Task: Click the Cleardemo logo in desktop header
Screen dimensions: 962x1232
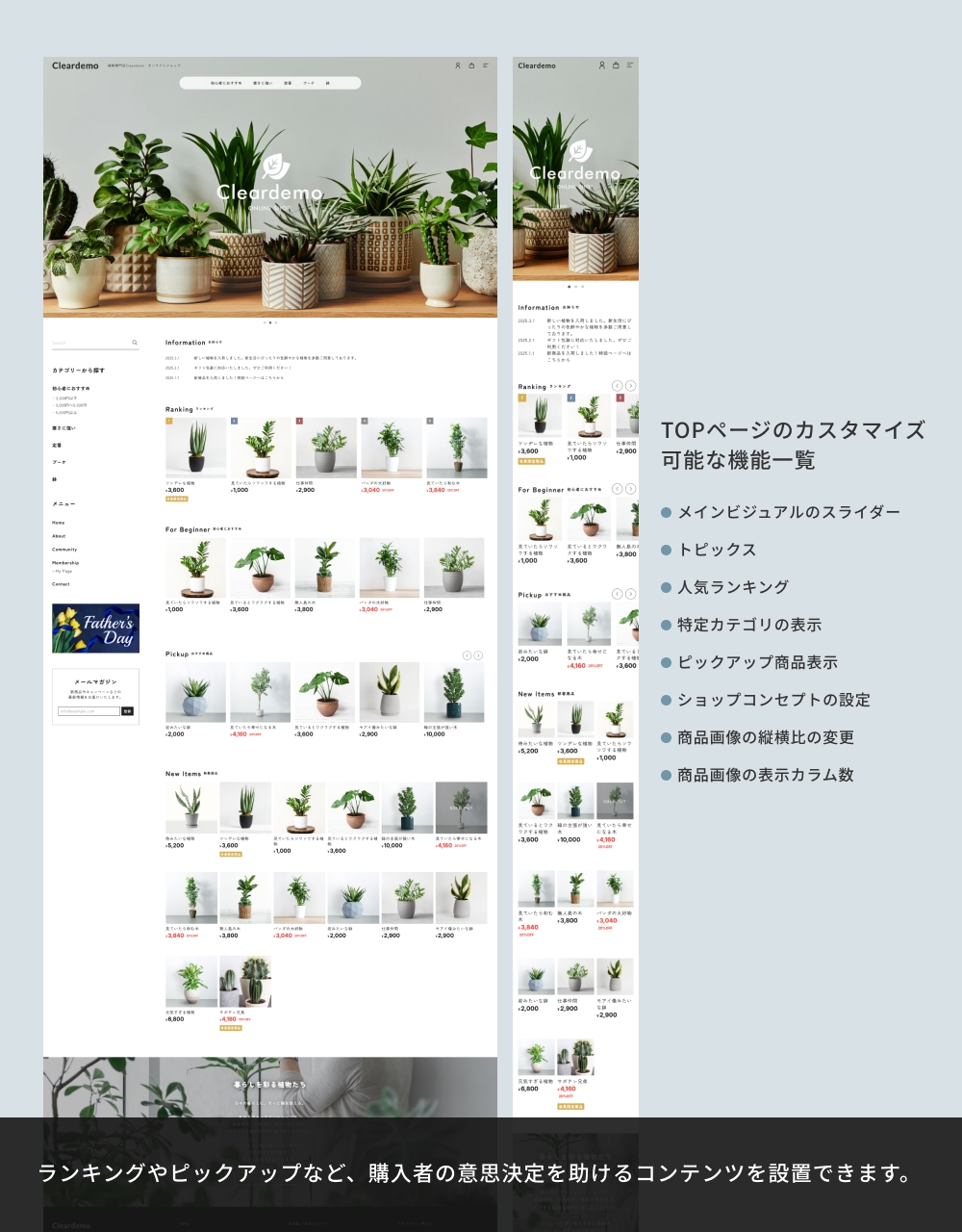Action: [x=75, y=65]
